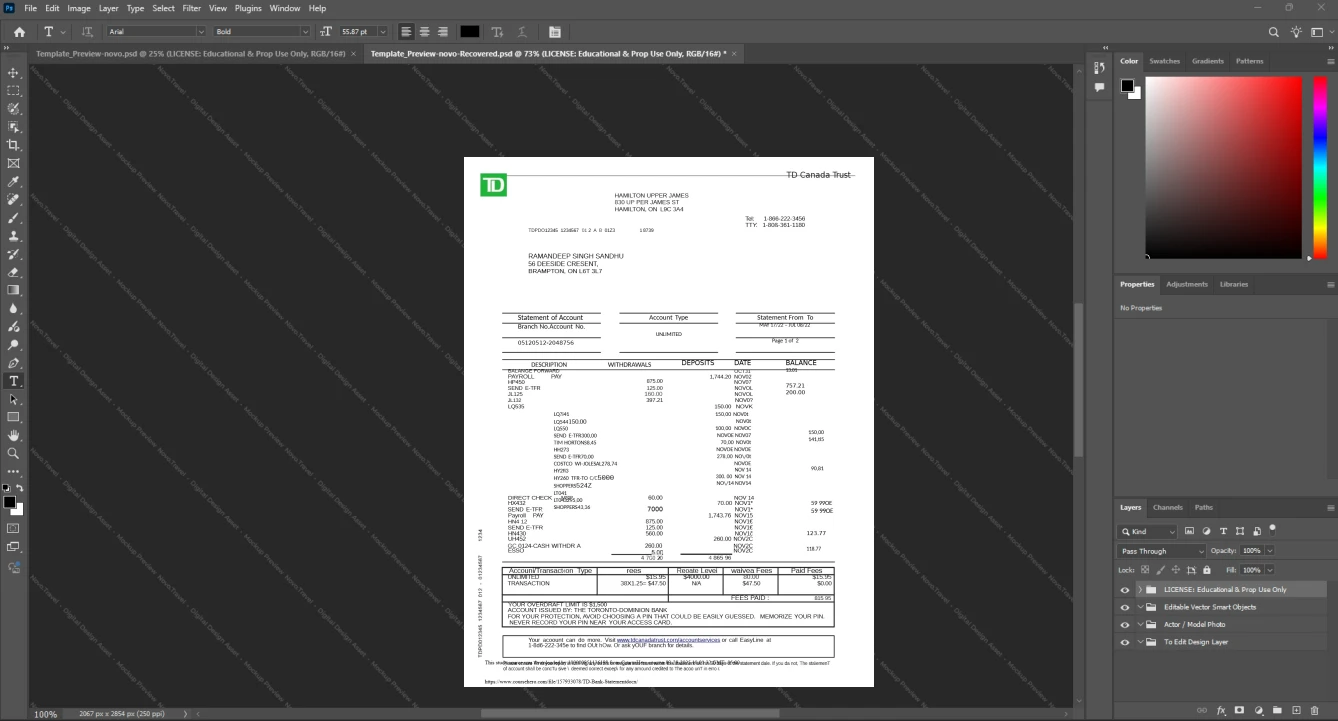Collapse the Editable Vector Smart Objects group
The height and width of the screenshot is (721, 1338).
(x=1140, y=607)
